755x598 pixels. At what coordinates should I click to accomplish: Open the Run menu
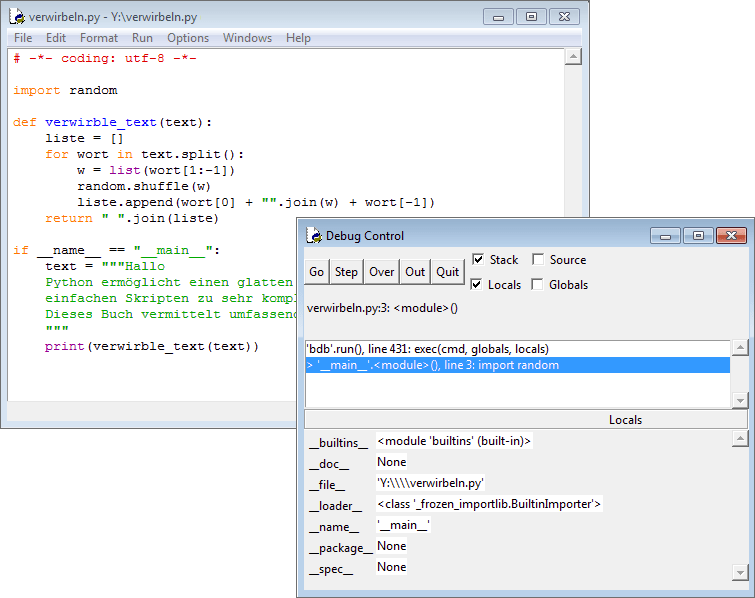[x=142, y=38]
